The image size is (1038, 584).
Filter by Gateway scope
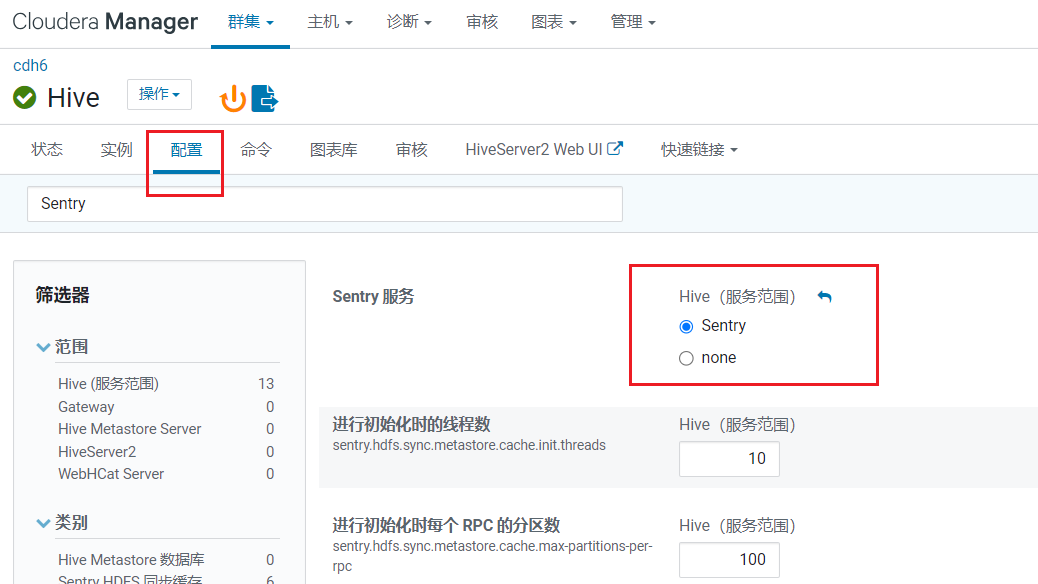click(86, 407)
